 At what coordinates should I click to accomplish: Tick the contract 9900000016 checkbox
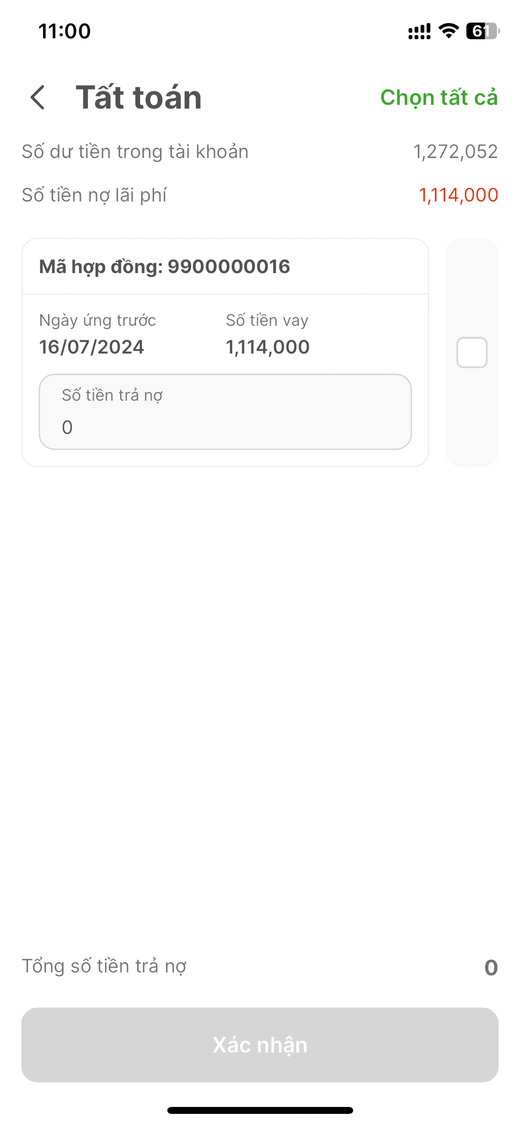(472, 352)
